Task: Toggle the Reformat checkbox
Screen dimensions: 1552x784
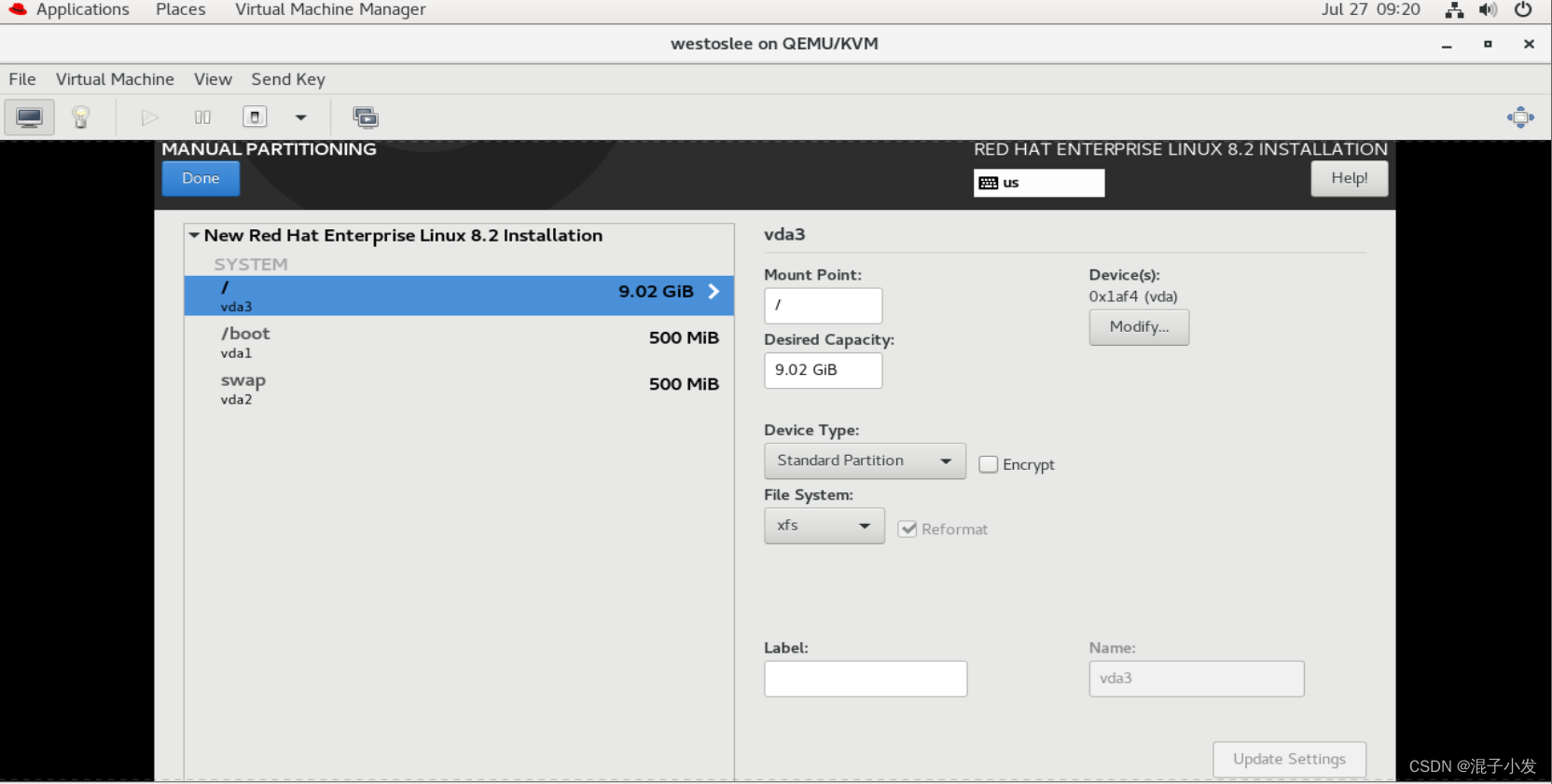Action: click(908, 530)
